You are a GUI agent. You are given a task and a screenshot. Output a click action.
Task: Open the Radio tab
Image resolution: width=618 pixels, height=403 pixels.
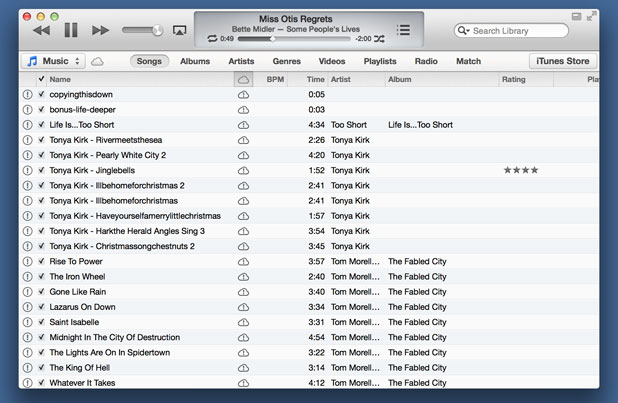[426, 61]
